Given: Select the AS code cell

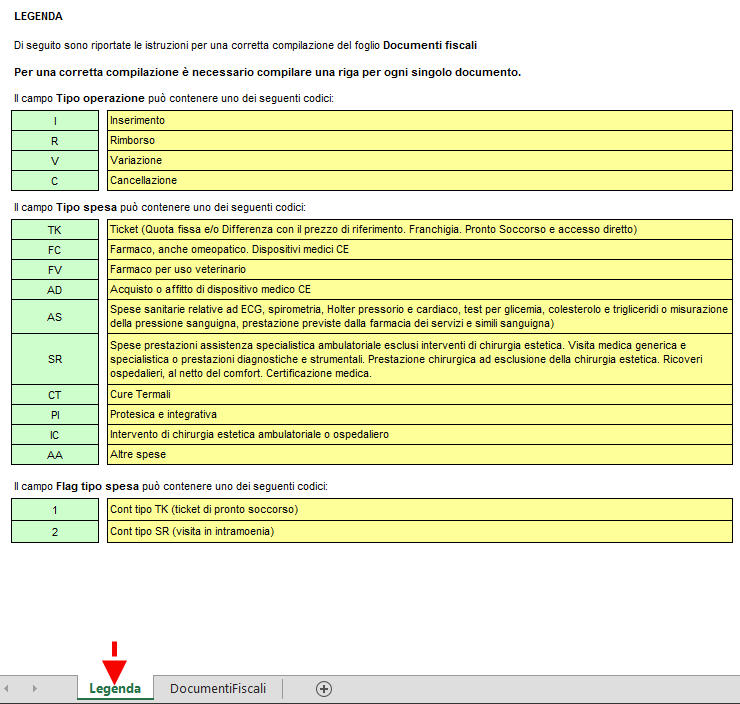Looking at the screenshot, I should click(x=55, y=317).
